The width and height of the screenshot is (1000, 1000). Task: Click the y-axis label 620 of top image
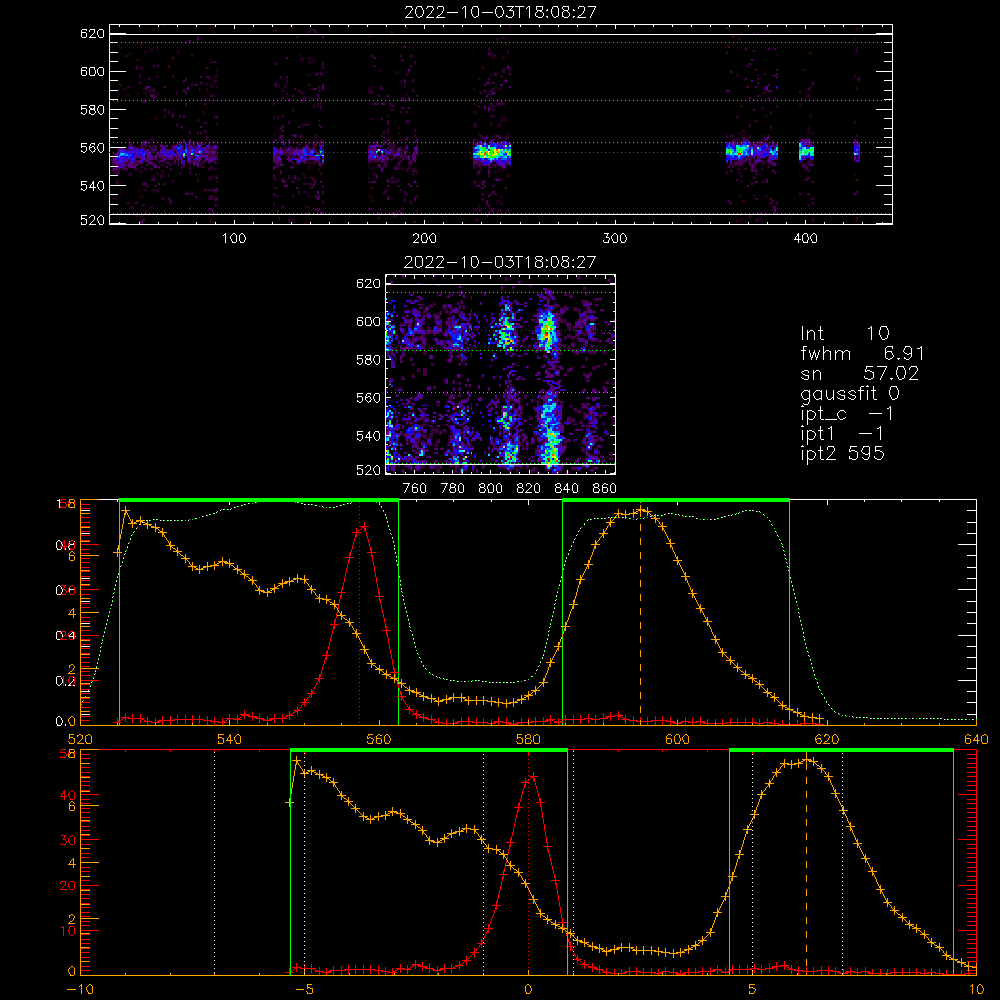coord(92,33)
